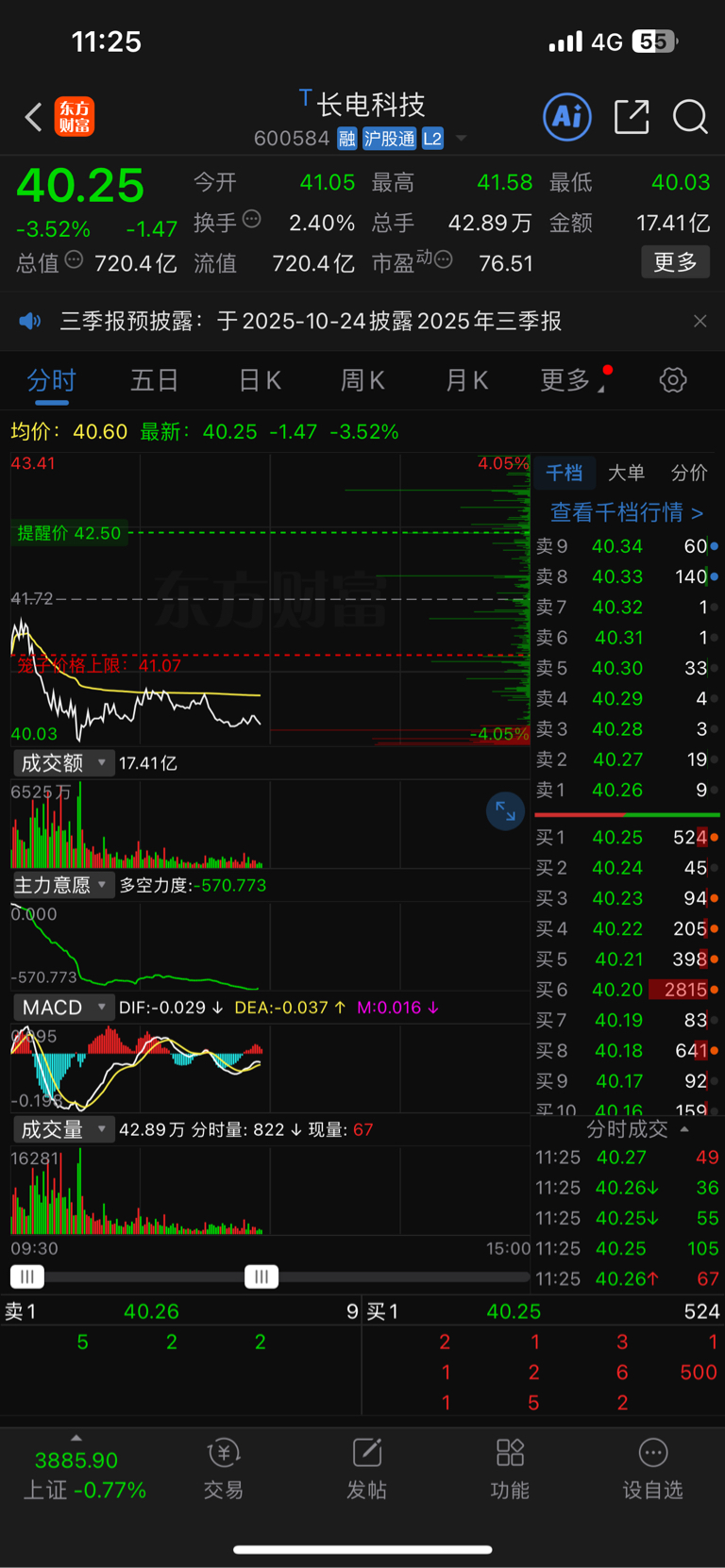Tap the 市盈 info icon
Viewport: 725px width, 1568px height.
pyautogui.click(x=443, y=259)
